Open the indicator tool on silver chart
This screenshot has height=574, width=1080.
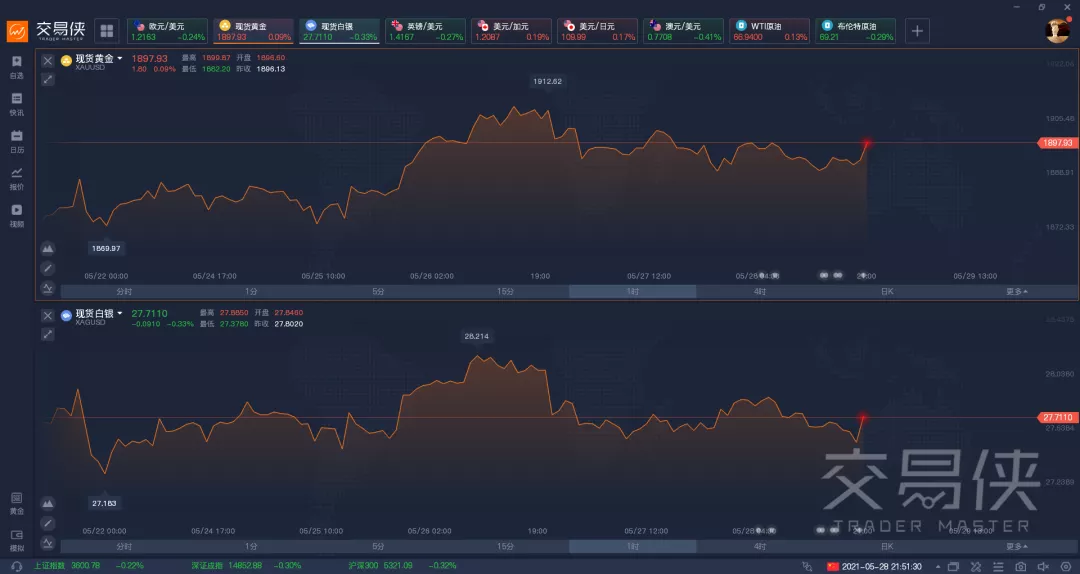click(48, 543)
